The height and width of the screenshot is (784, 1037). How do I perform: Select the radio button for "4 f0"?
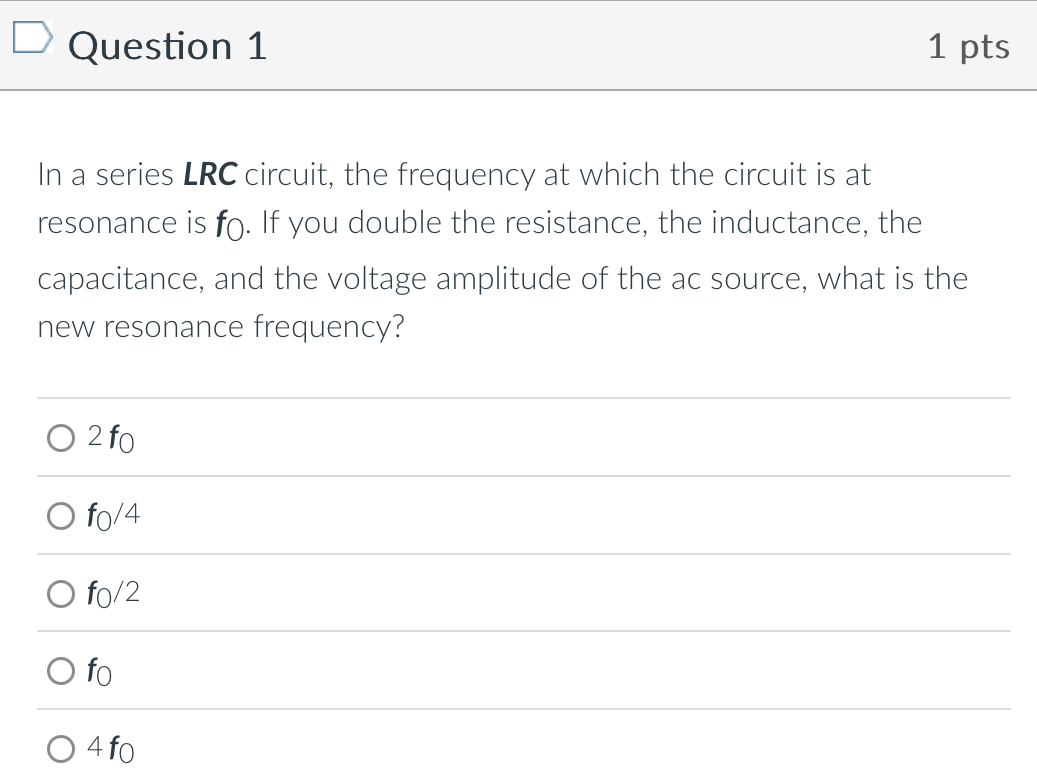click(x=60, y=748)
